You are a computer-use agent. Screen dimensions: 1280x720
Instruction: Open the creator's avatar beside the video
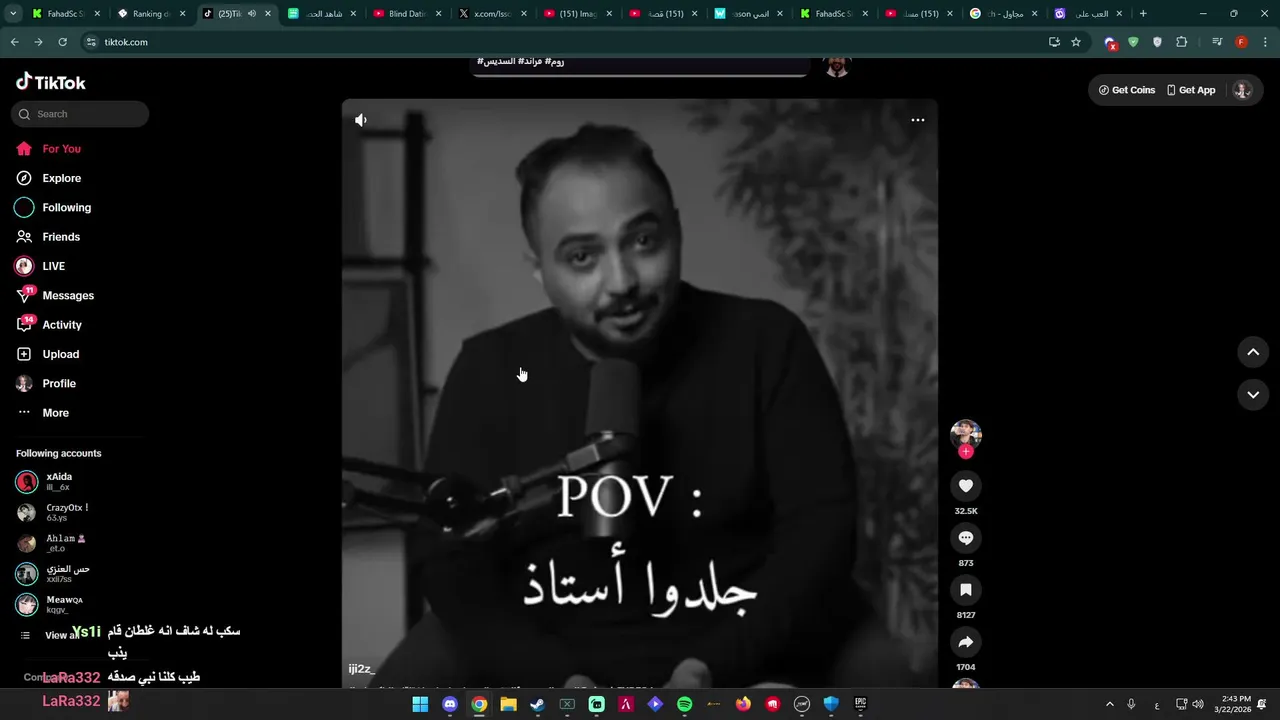point(966,433)
